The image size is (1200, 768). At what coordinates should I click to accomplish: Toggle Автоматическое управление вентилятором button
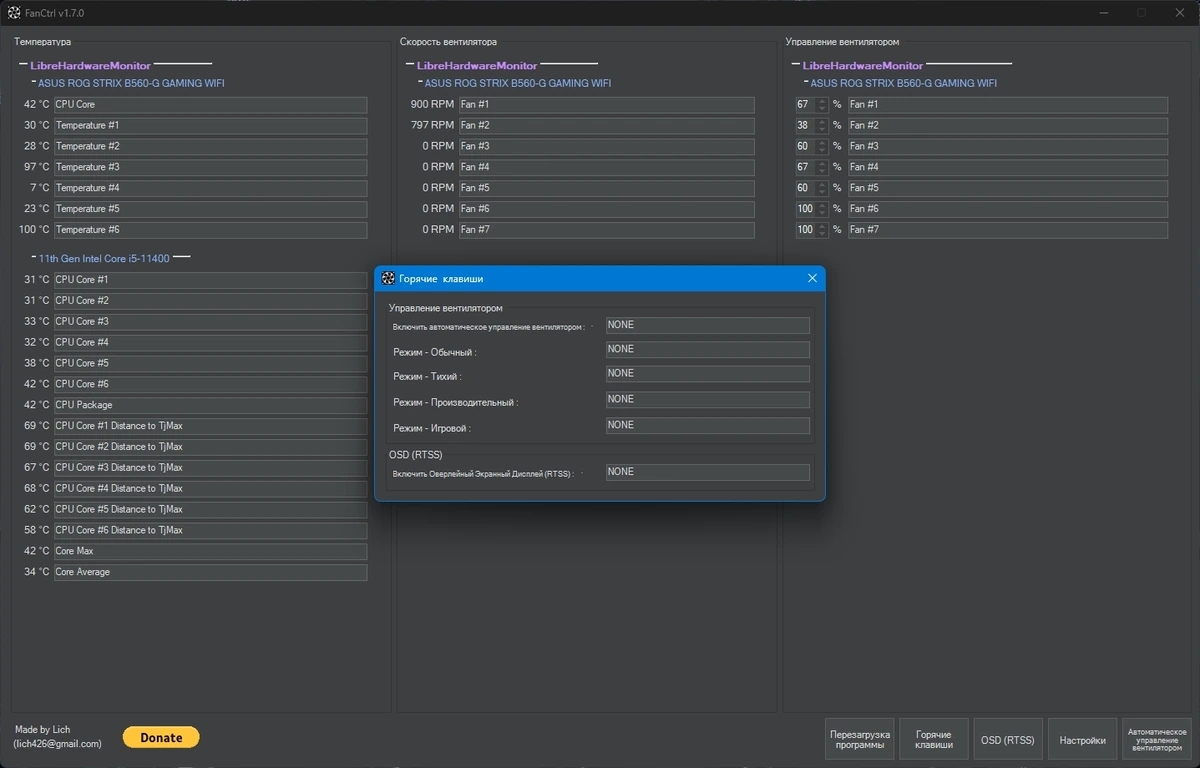[x=1157, y=741]
